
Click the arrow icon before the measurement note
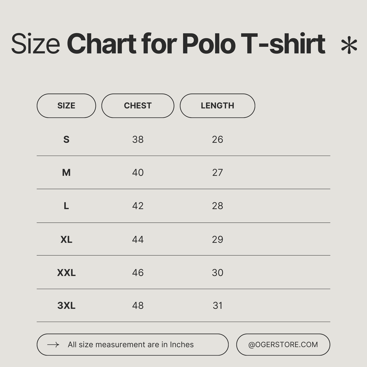click(53, 344)
